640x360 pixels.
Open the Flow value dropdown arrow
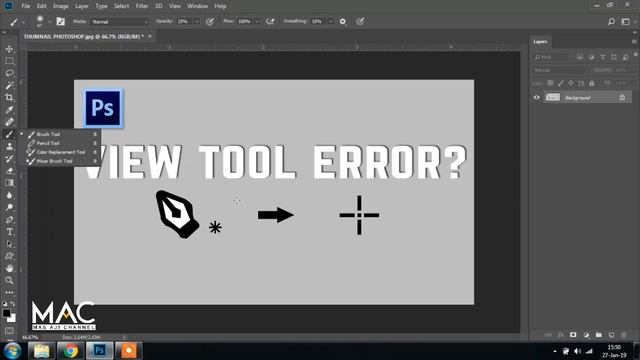[x=257, y=22]
